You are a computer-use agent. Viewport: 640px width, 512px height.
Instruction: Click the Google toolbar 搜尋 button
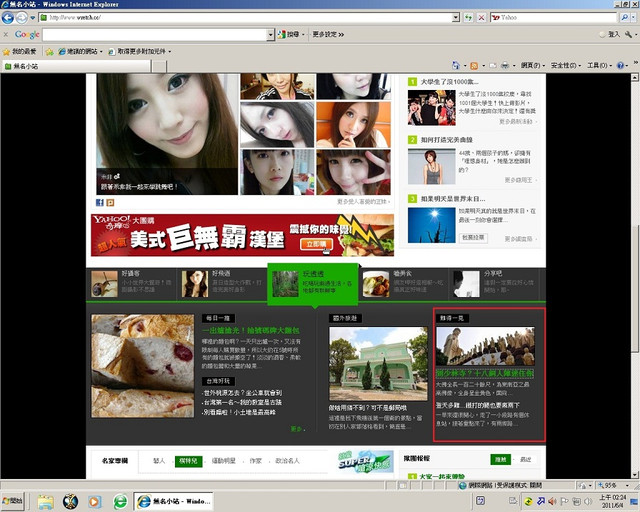[289, 35]
